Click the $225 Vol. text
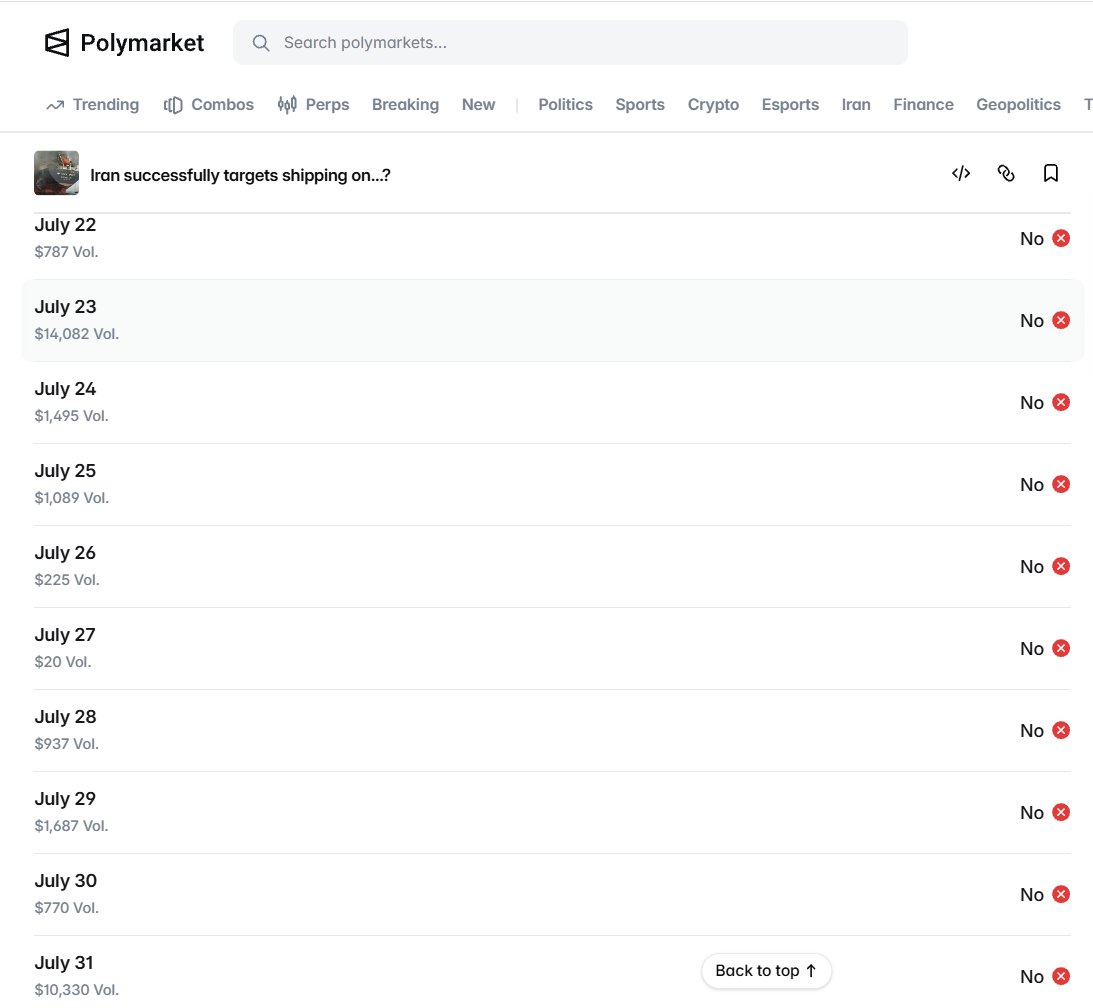This screenshot has height=1008, width=1093. pyautogui.click(x=67, y=580)
